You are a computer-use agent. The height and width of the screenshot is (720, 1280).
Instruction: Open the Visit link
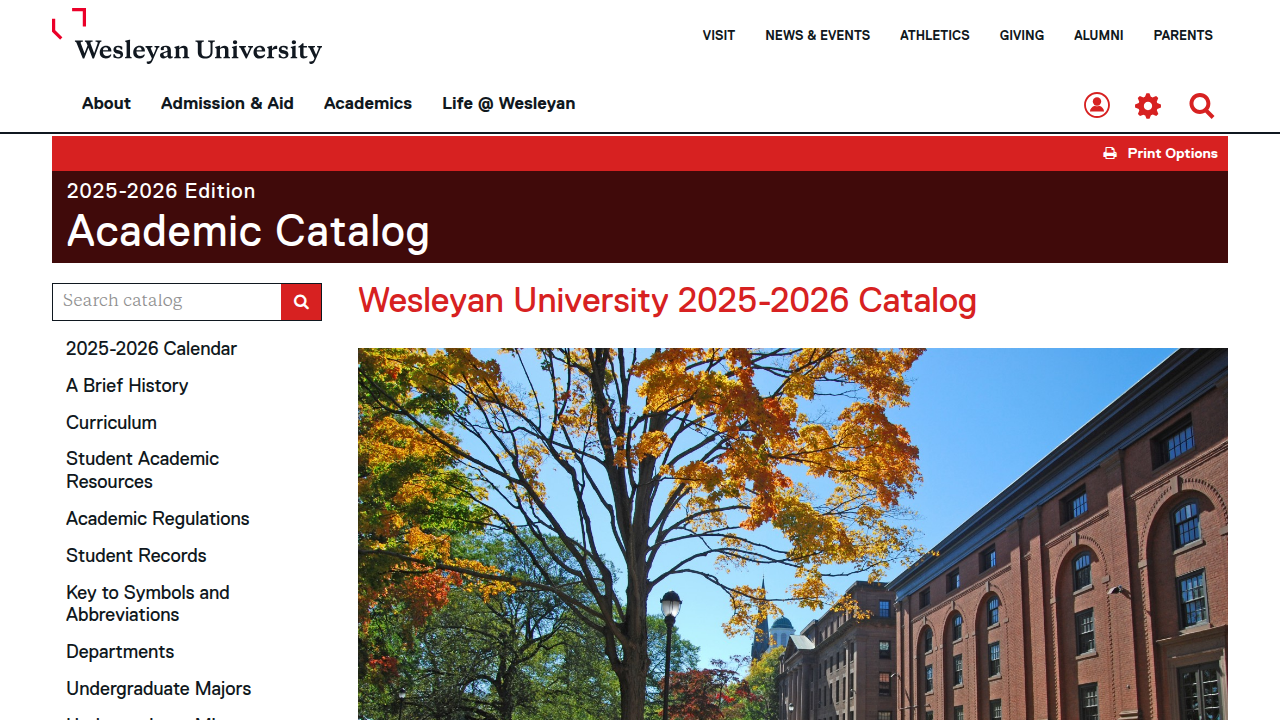(718, 35)
